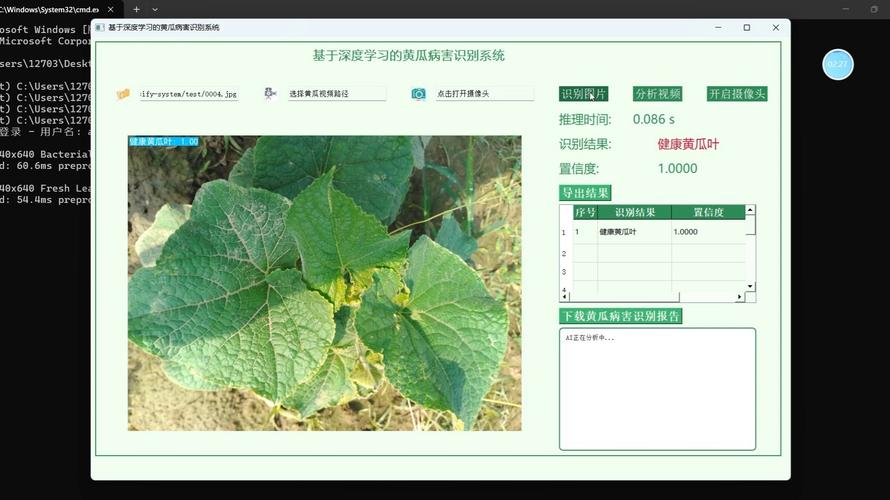Click the camera icon for webcam

click(x=418, y=94)
